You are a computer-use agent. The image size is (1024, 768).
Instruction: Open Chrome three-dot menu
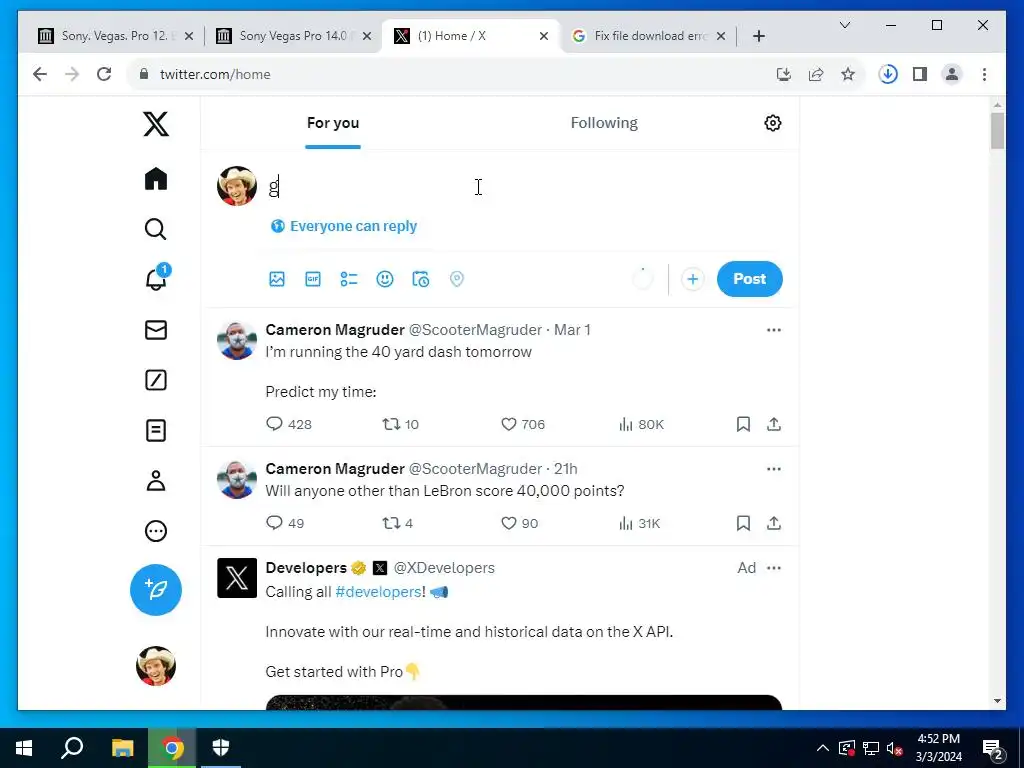984,74
